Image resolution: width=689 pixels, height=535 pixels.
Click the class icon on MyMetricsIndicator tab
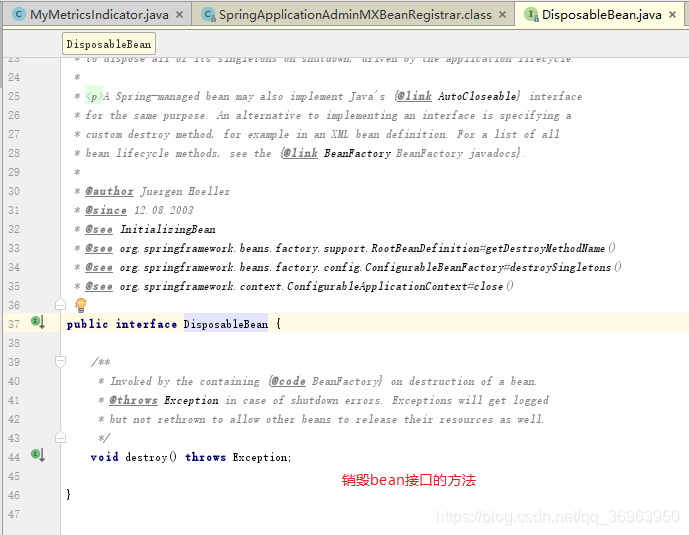[x=18, y=14]
